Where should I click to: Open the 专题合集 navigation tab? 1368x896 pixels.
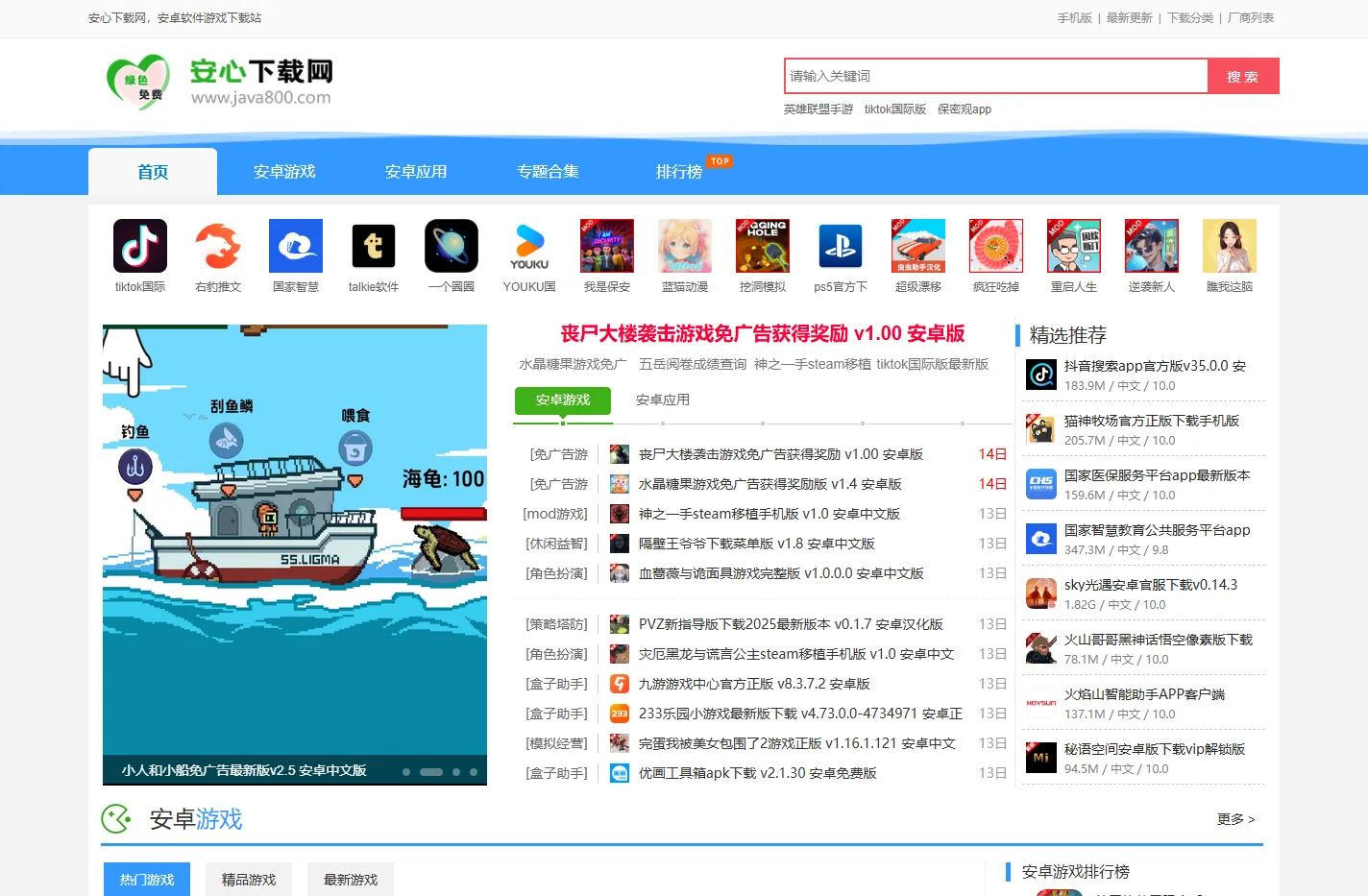pyautogui.click(x=548, y=172)
